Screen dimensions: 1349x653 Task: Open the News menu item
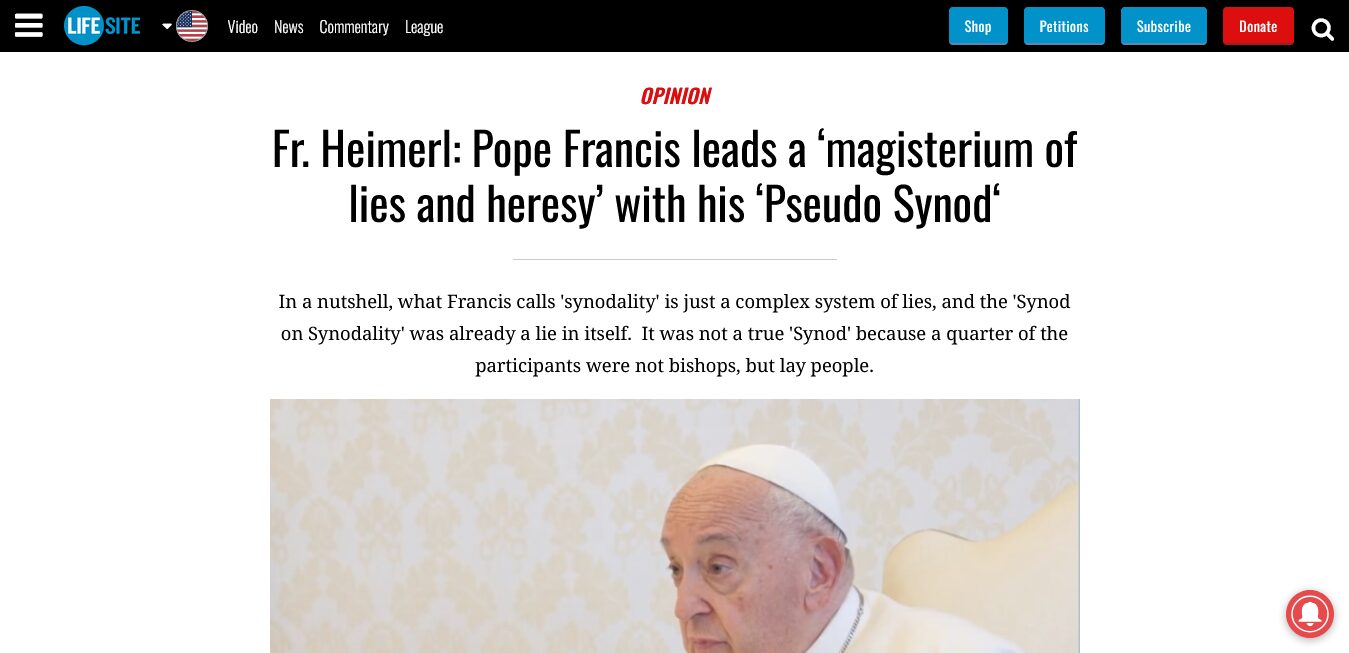[x=288, y=27]
